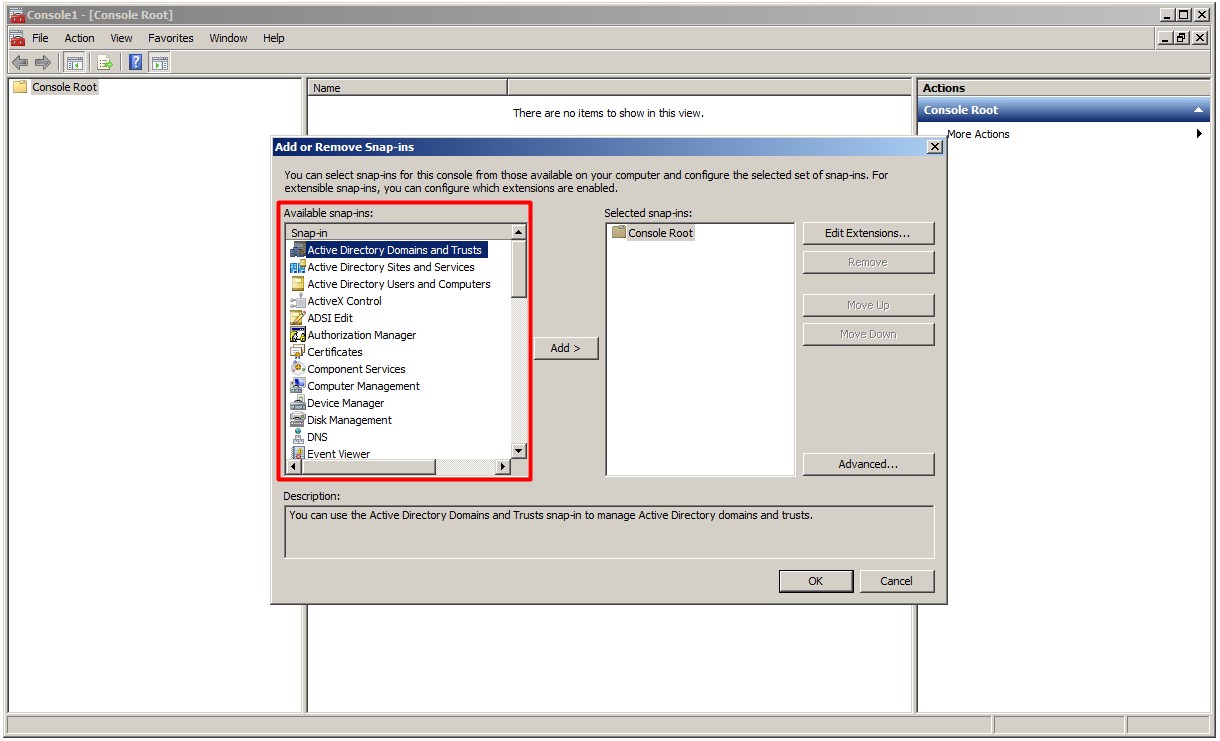Expand the More Actions submenu arrow

tap(1198, 134)
